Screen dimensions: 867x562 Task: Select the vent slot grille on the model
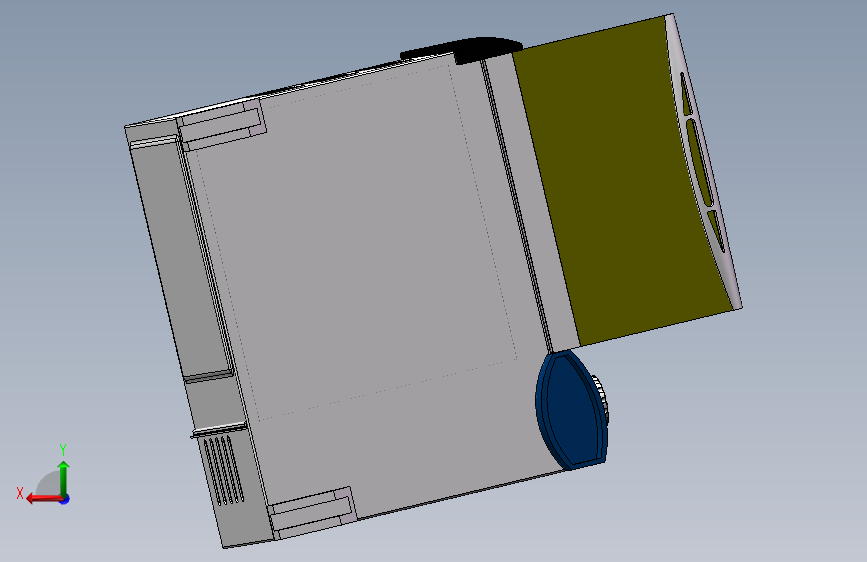[223, 470]
